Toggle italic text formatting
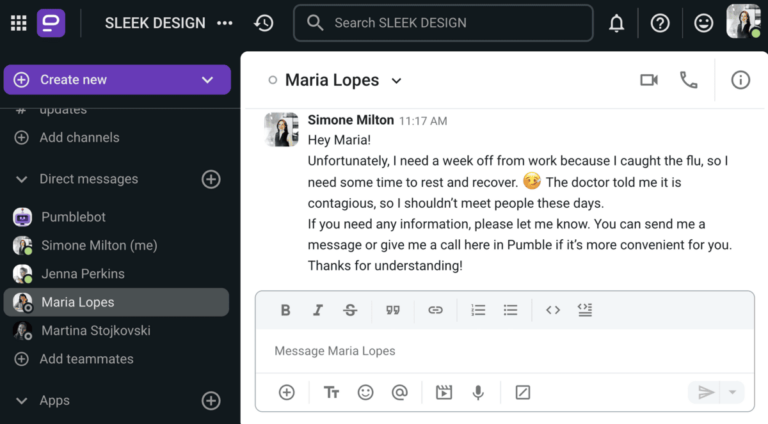The image size is (768, 424). (x=318, y=310)
